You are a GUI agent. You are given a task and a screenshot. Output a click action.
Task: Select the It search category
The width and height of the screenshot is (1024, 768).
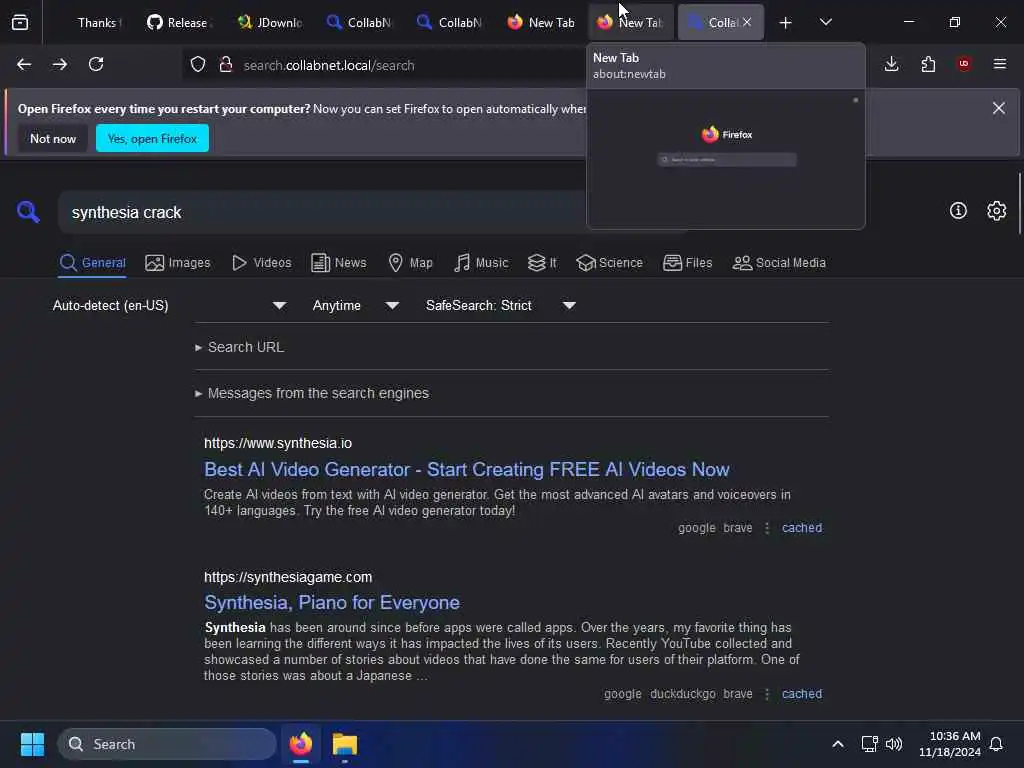pyautogui.click(x=542, y=263)
